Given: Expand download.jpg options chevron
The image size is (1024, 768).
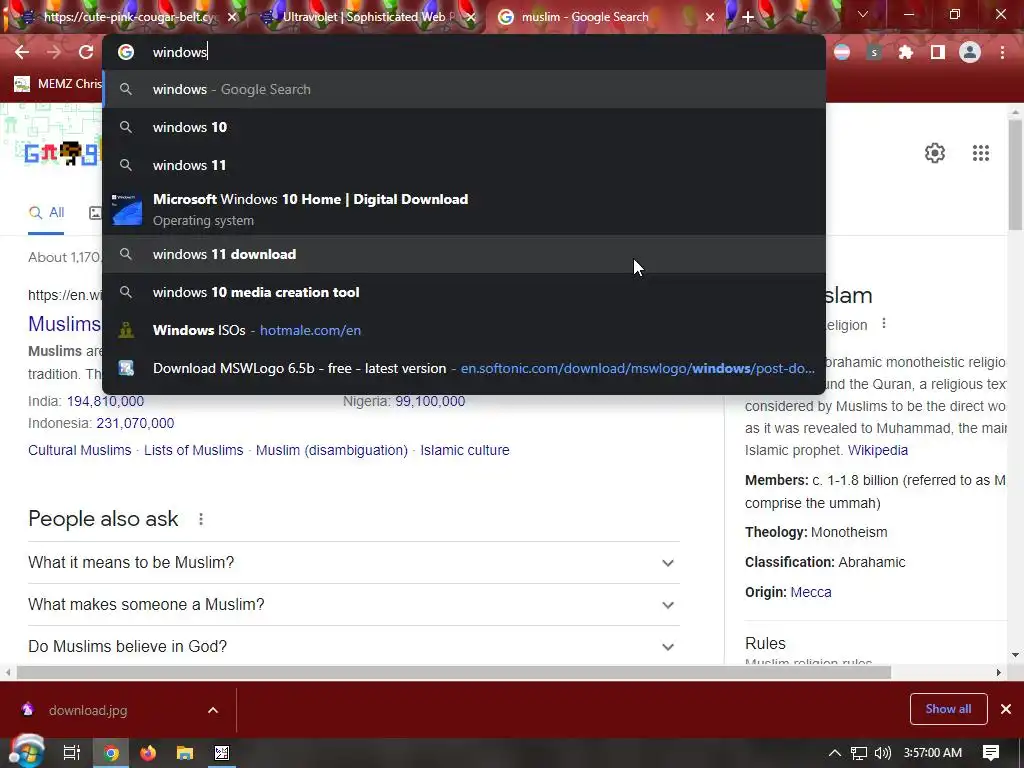Looking at the screenshot, I should [213, 710].
